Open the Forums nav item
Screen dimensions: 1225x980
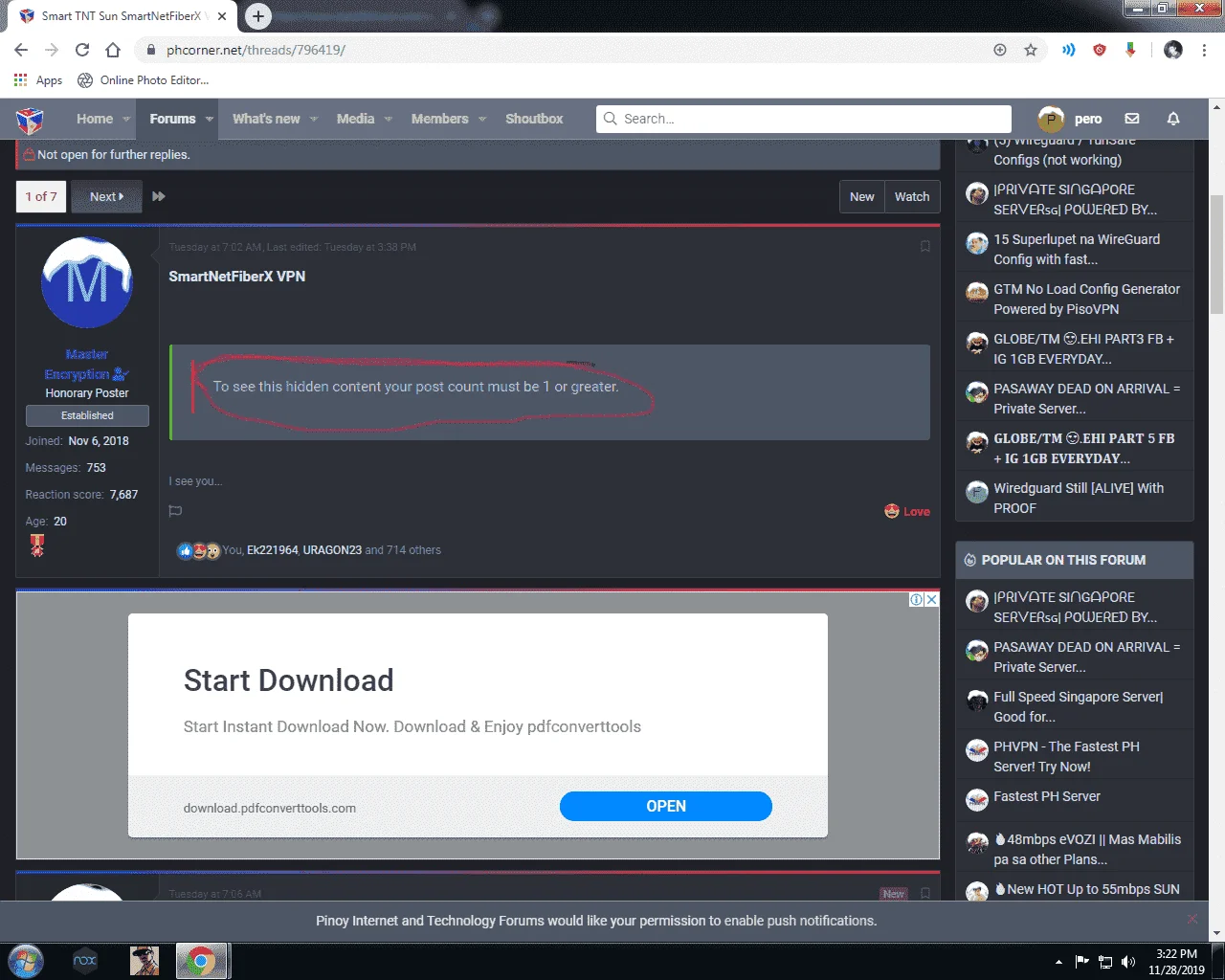tap(172, 119)
